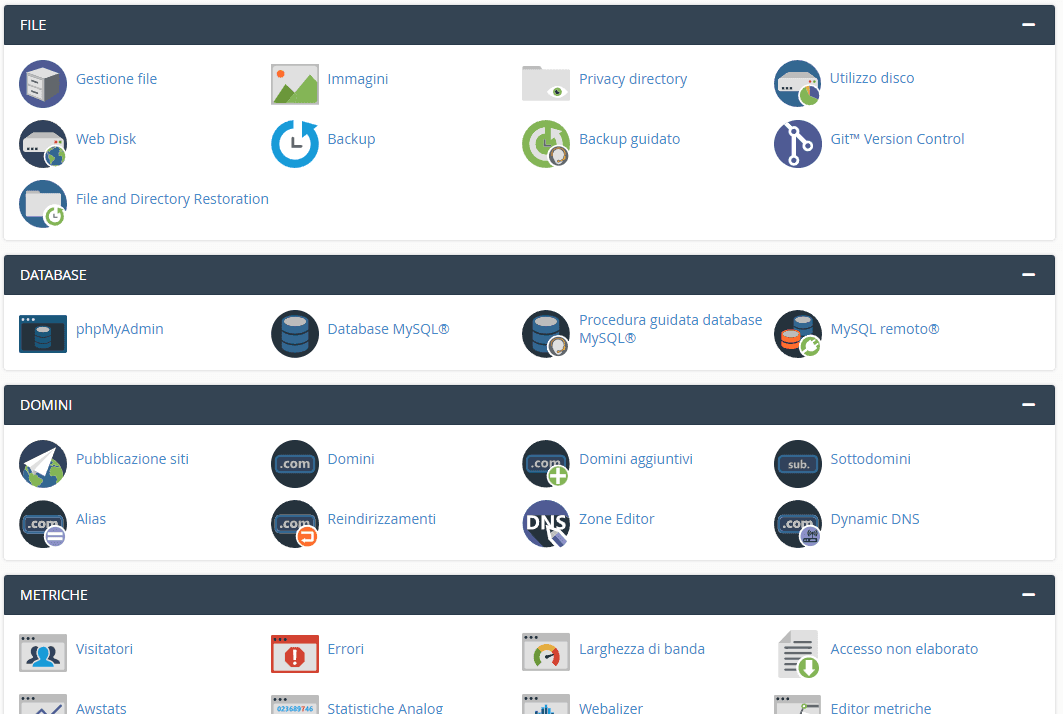Screen dimensions: 1063x714
Task: Open the Privacy directory folder icon
Action: click(546, 83)
